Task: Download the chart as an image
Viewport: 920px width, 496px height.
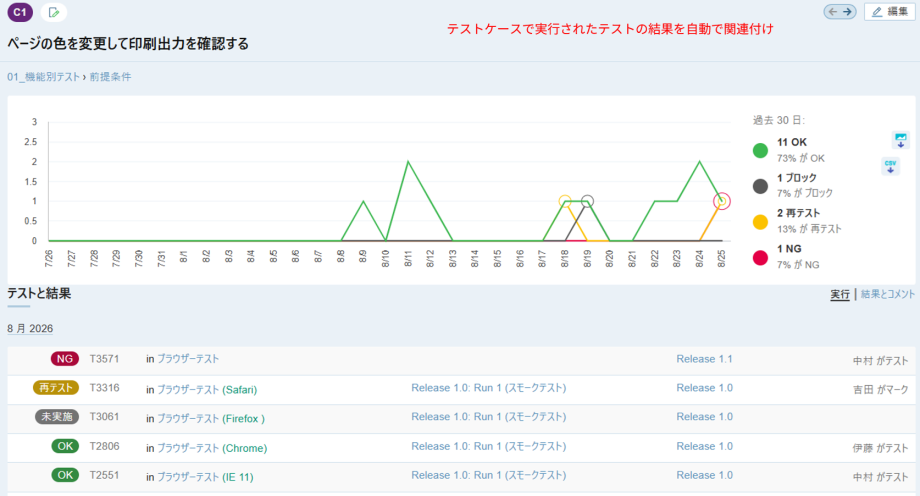Action: pyautogui.click(x=901, y=140)
